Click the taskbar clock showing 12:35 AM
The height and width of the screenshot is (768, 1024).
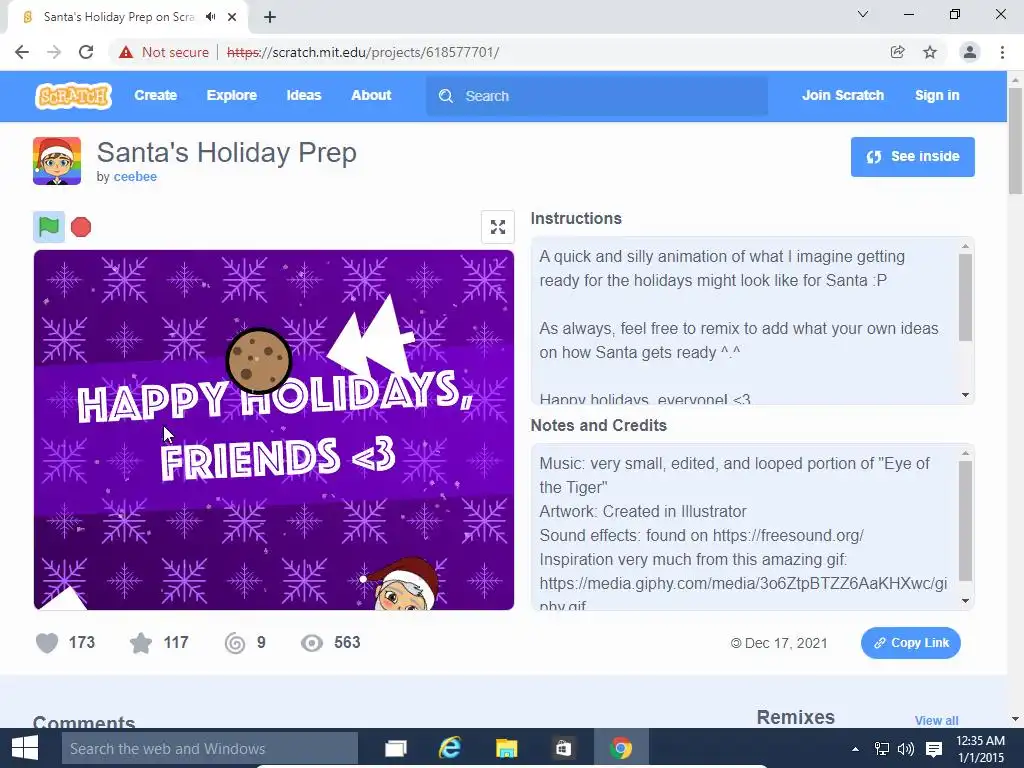click(980, 749)
